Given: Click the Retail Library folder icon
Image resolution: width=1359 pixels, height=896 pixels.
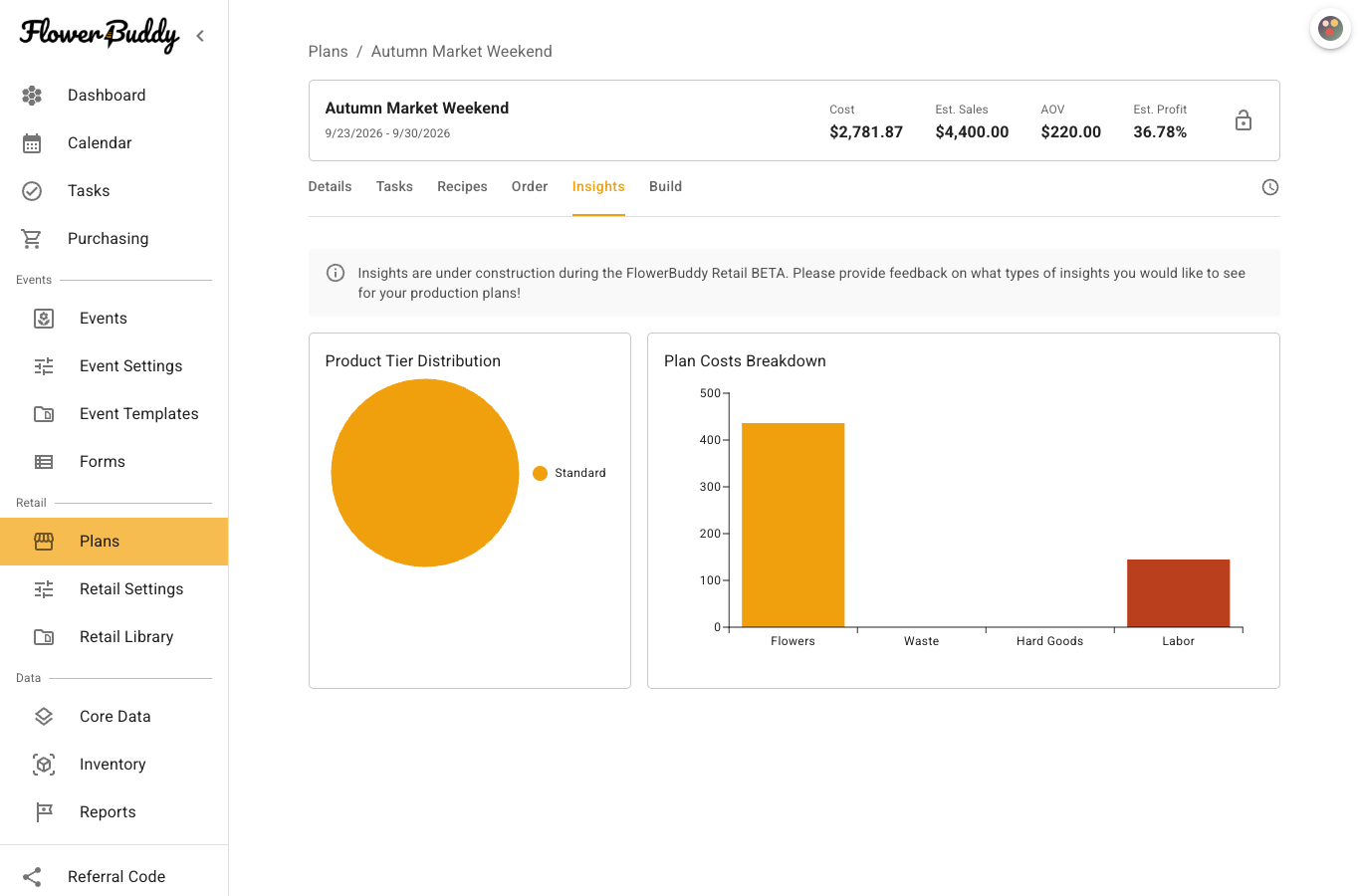Looking at the screenshot, I should pos(44,637).
